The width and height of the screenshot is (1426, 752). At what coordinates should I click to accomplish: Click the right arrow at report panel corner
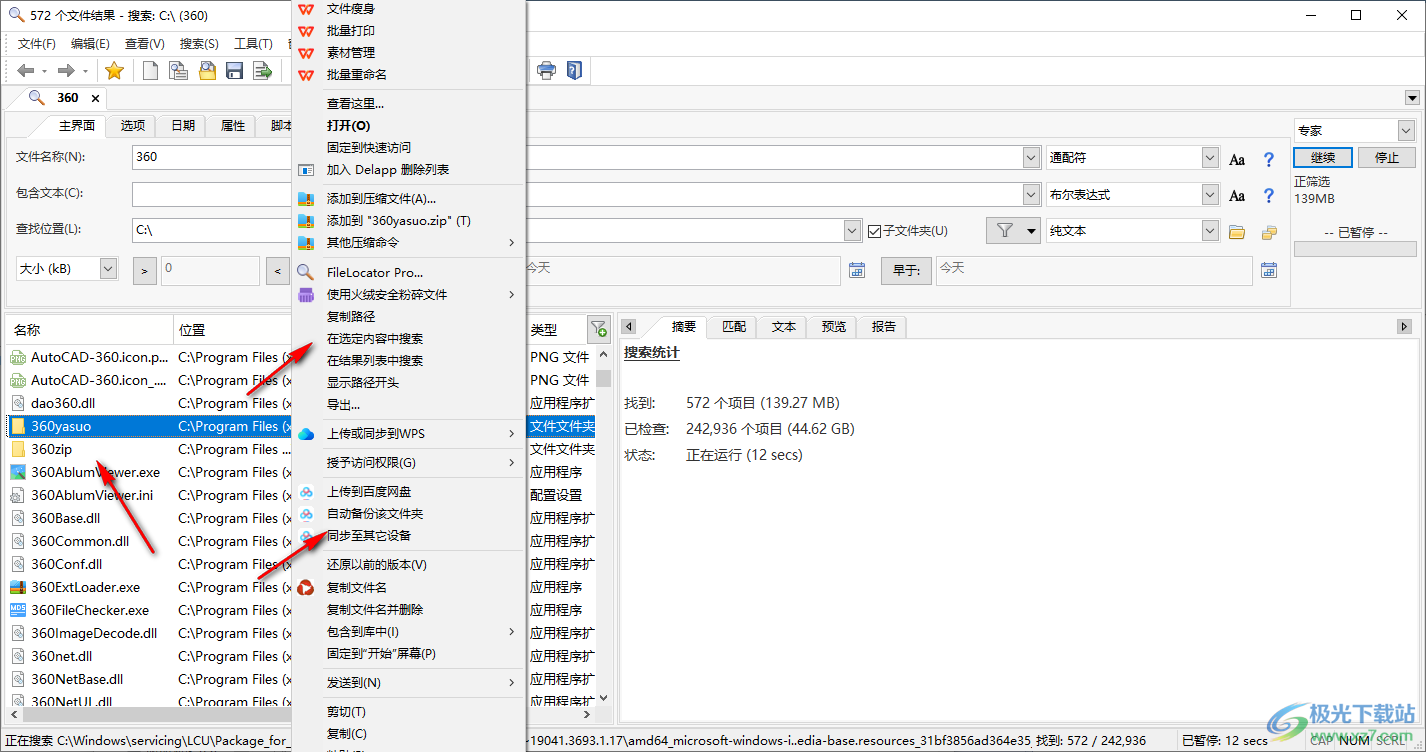pyautogui.click(x=1404, y=327)
